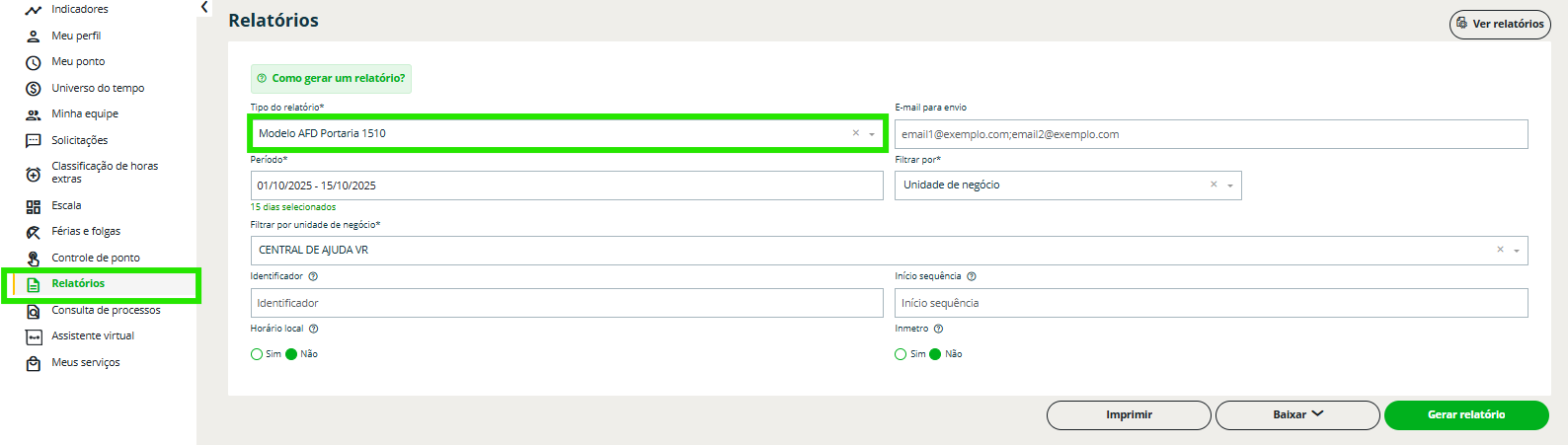This screenshot has height=445, width=1568.
Task: Clear the CENTRAL DE AJUDA VR selection
Action: tap(1500, 250)
